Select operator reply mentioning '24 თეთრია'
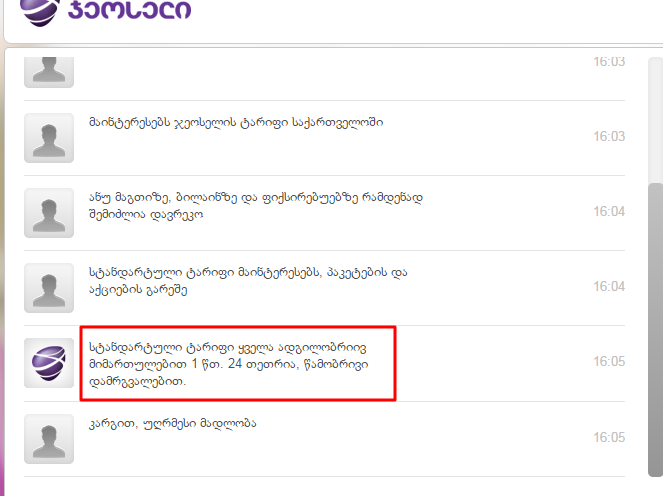The height and width of the screenshot is (496, 663). [228, 364]
